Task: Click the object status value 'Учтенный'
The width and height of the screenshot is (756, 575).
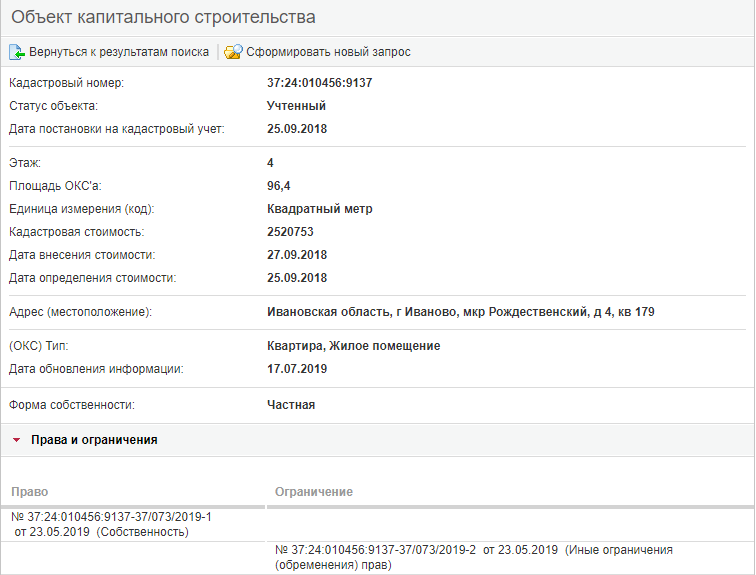Action: point(296,106)
